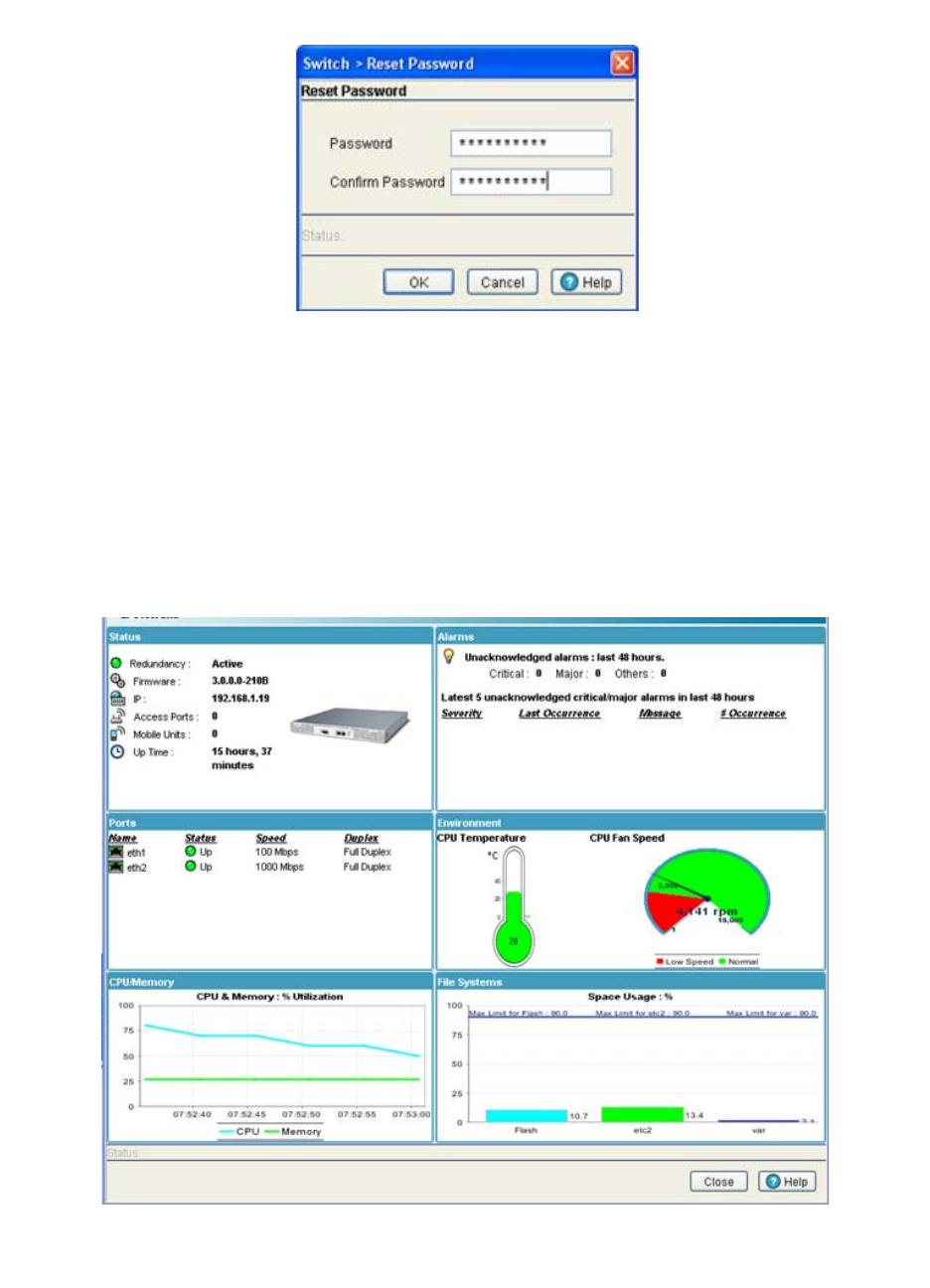Click the Help question mark icon in dialog
Image resolution: width=930 pixels, height=1288 pixels.
[569, 282]
